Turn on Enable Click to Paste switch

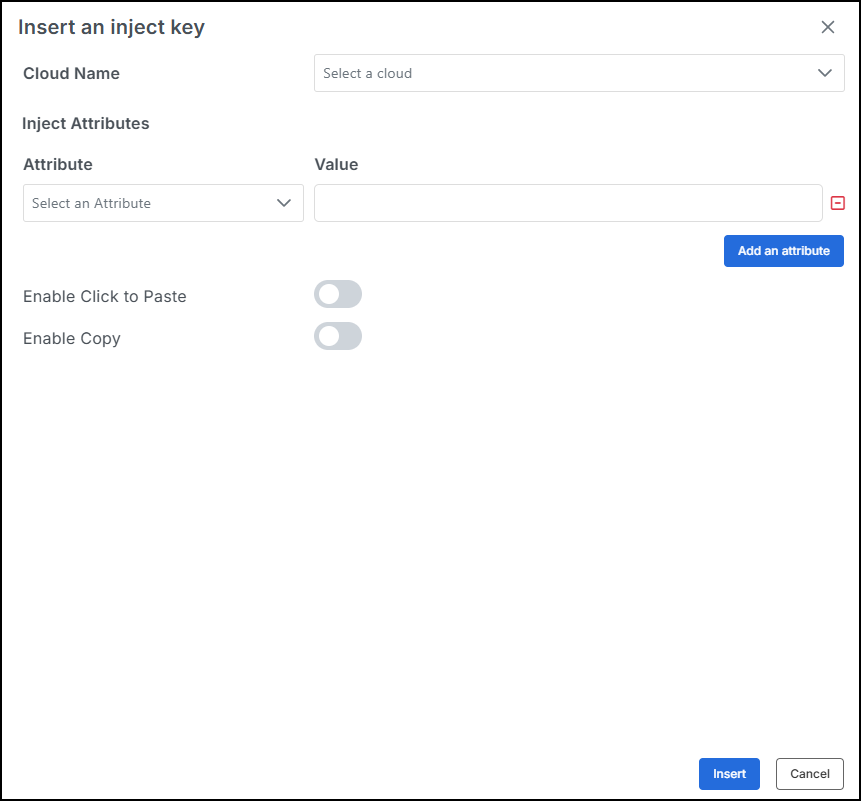click(x=338, y=294)
